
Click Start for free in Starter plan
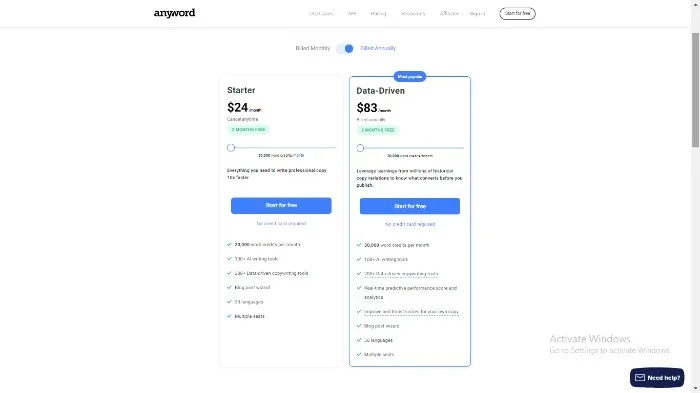coord(281,205)
